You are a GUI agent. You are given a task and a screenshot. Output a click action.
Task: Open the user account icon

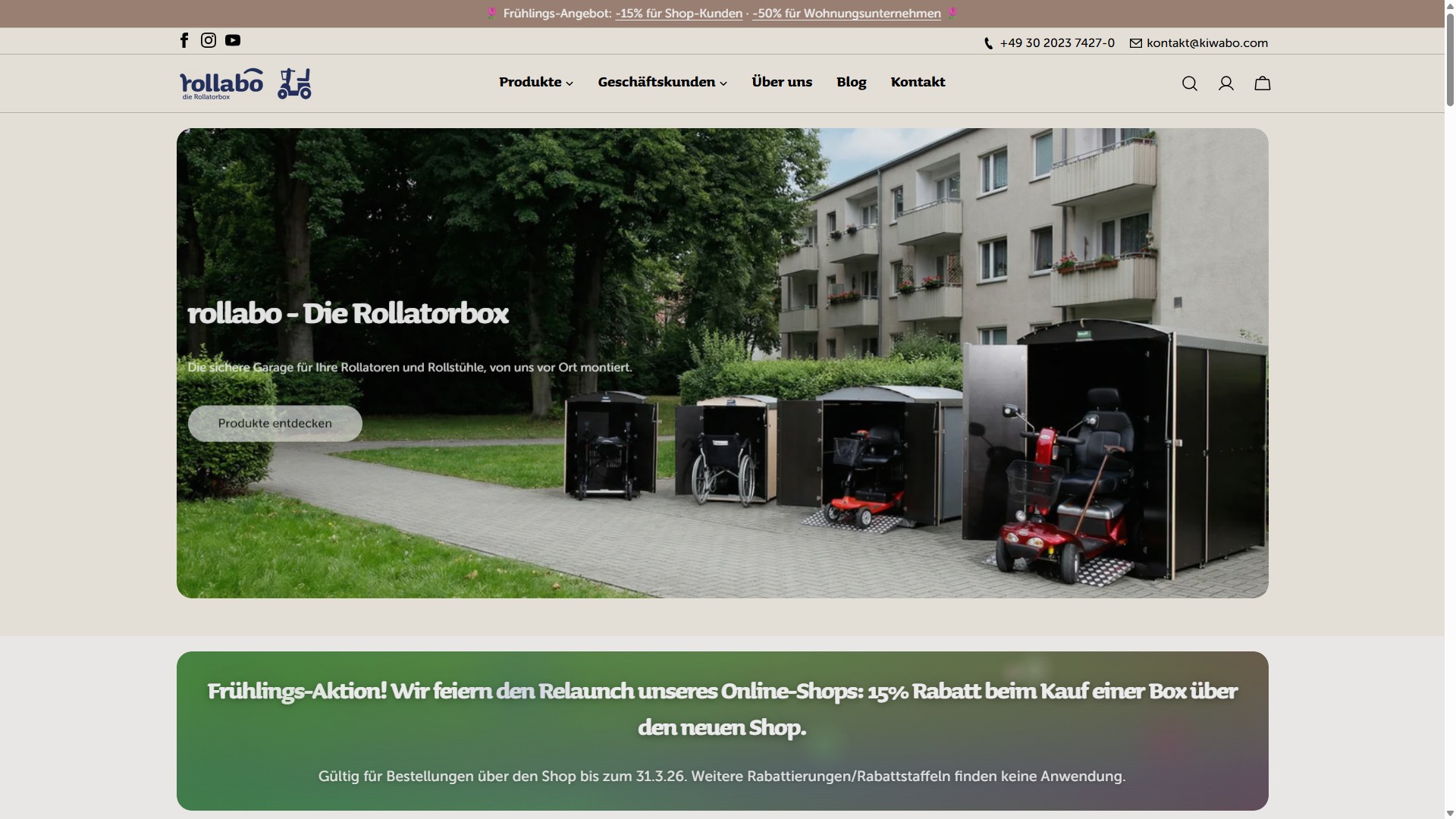[x=1225, y=83]
